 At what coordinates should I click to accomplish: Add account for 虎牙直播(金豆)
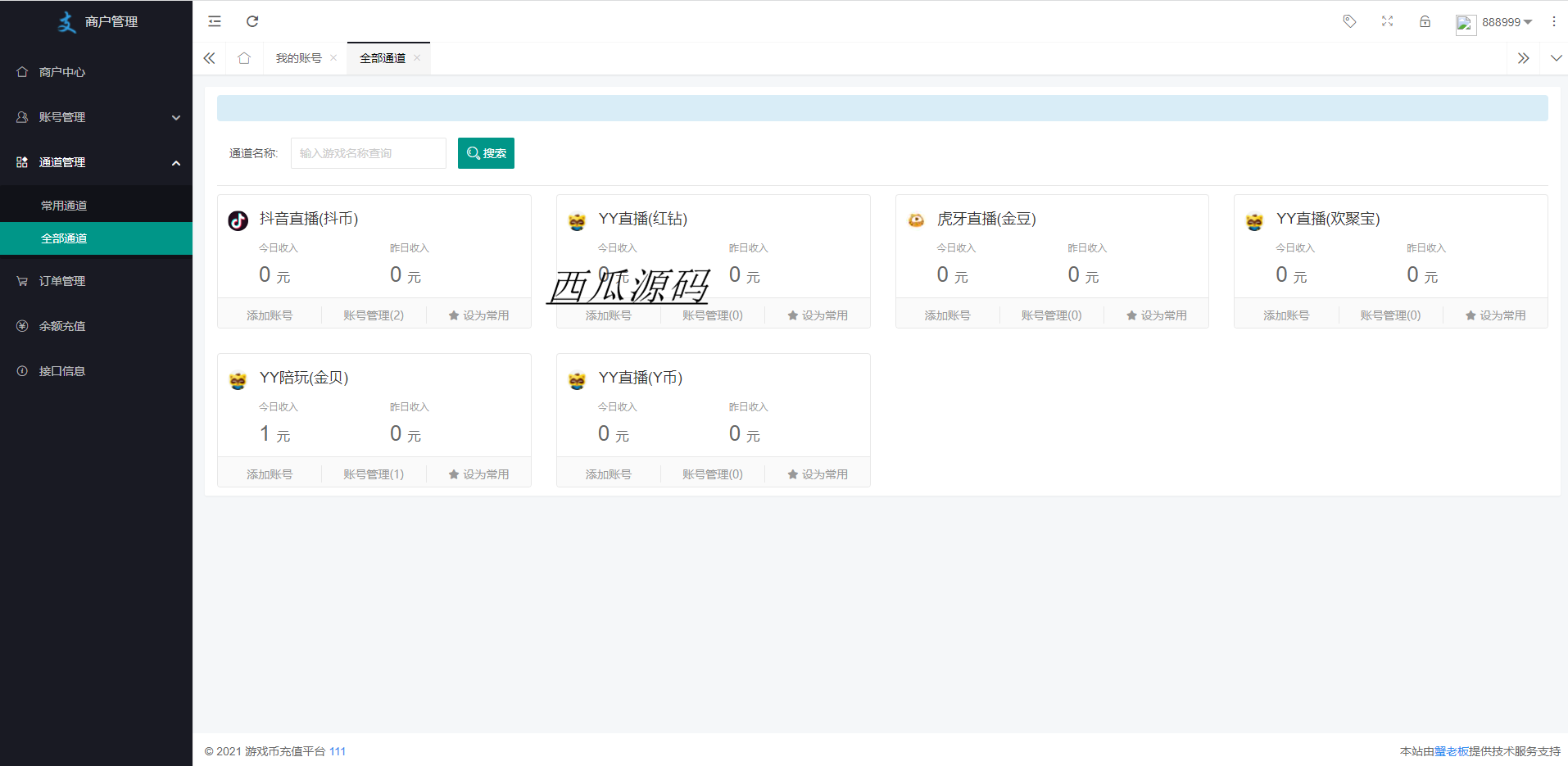point(948,315)
